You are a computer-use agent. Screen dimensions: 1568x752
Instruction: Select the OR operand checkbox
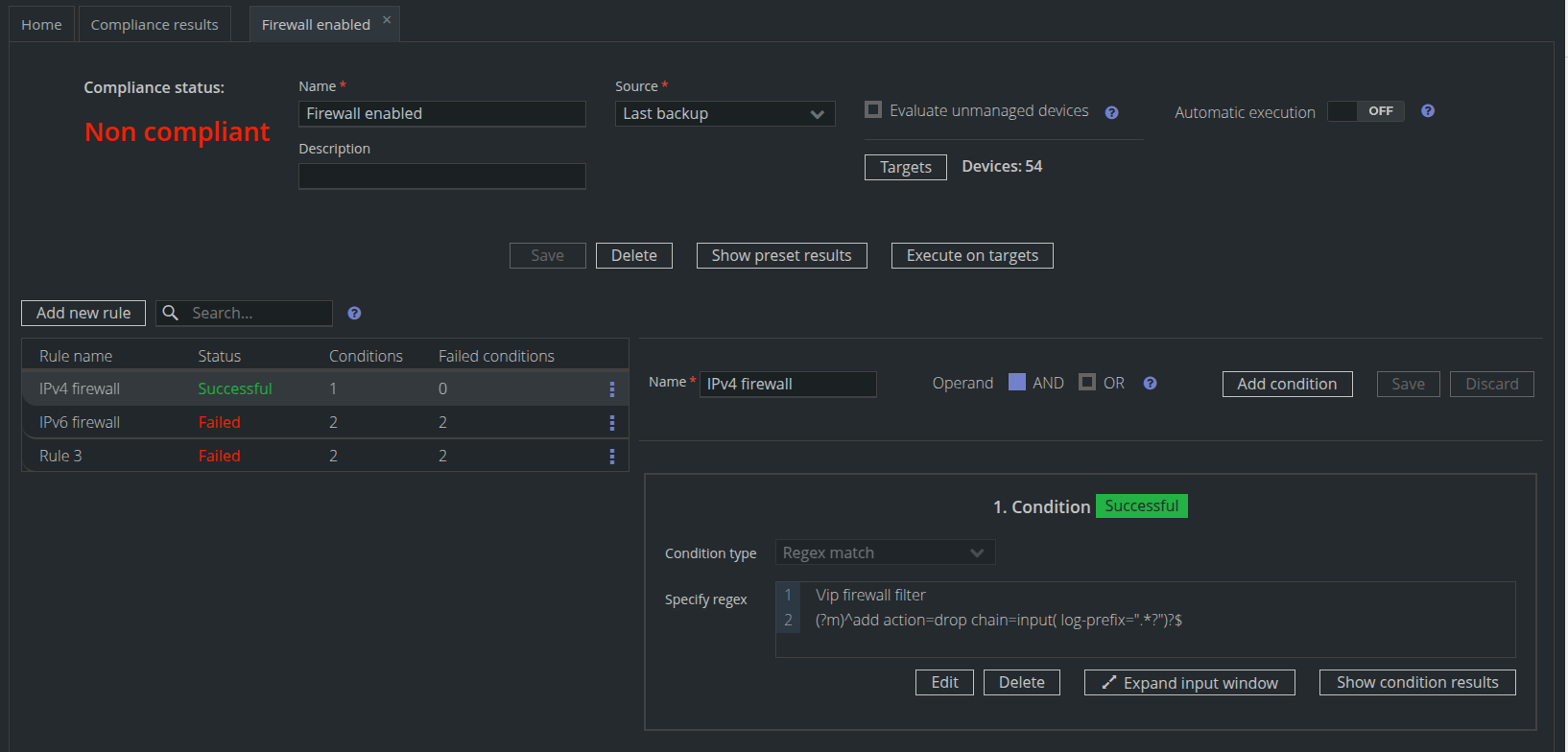1087,383
